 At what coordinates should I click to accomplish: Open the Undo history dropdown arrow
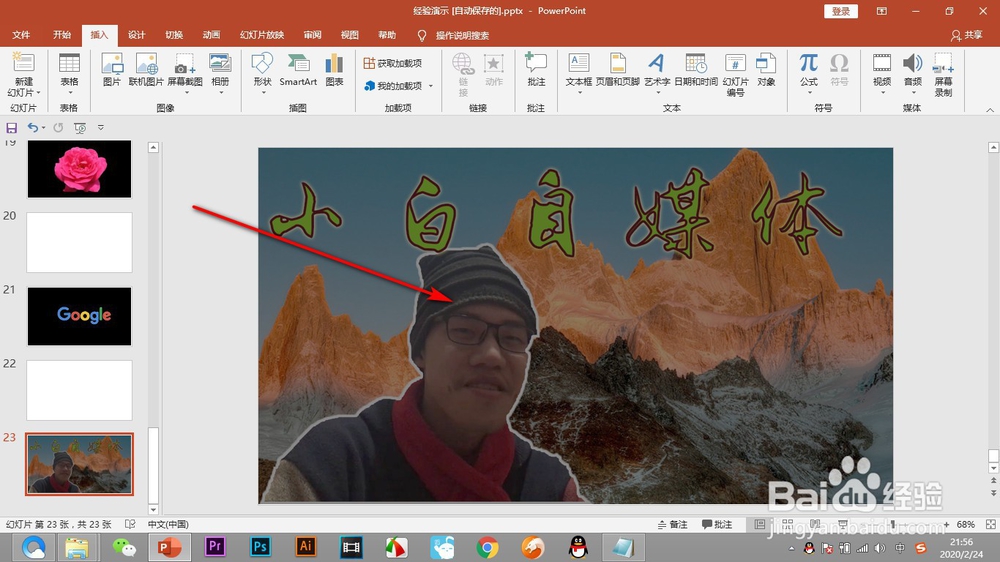click(x=43, y=128)
